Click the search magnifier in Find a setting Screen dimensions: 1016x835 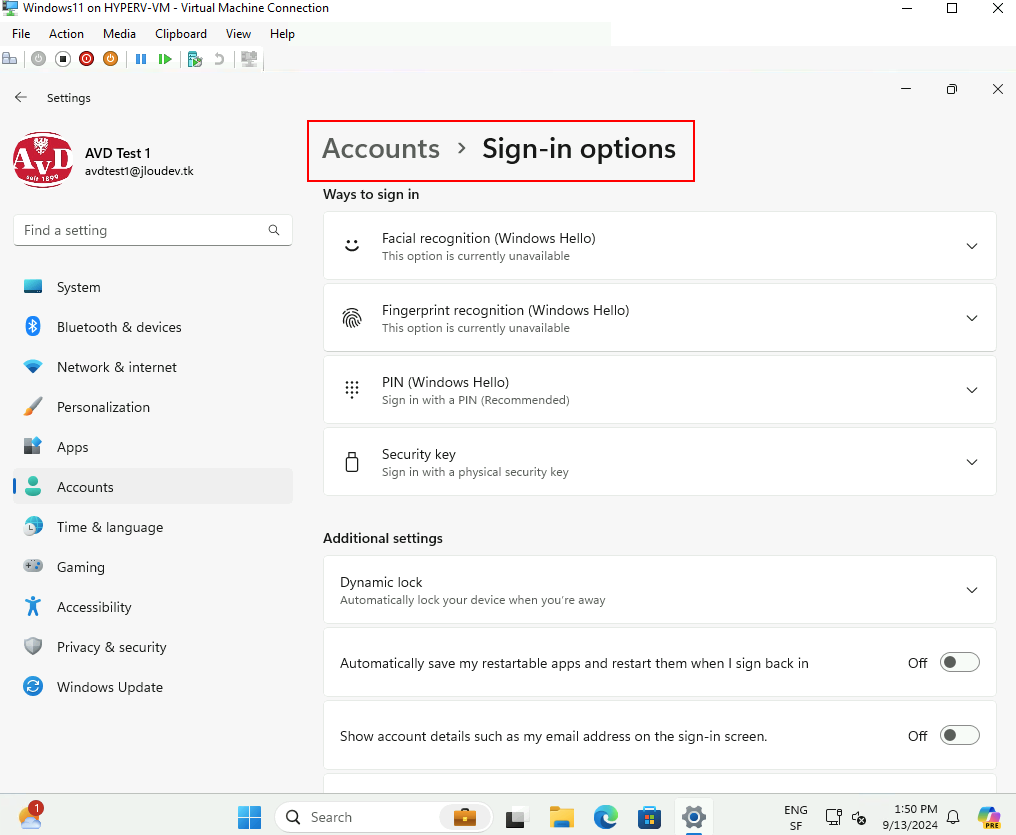(x=274, y=230)
